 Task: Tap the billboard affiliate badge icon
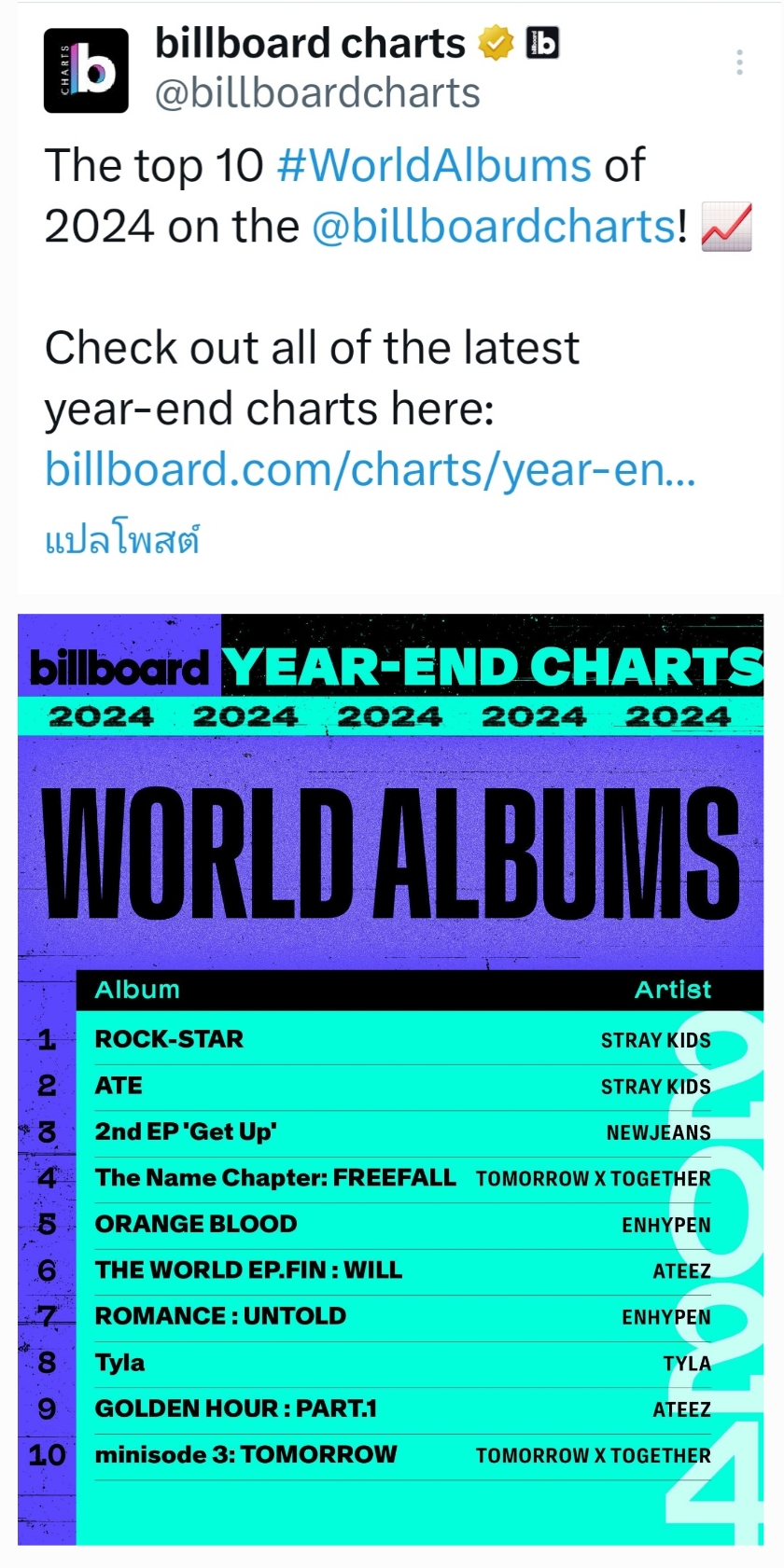[542, 43]
